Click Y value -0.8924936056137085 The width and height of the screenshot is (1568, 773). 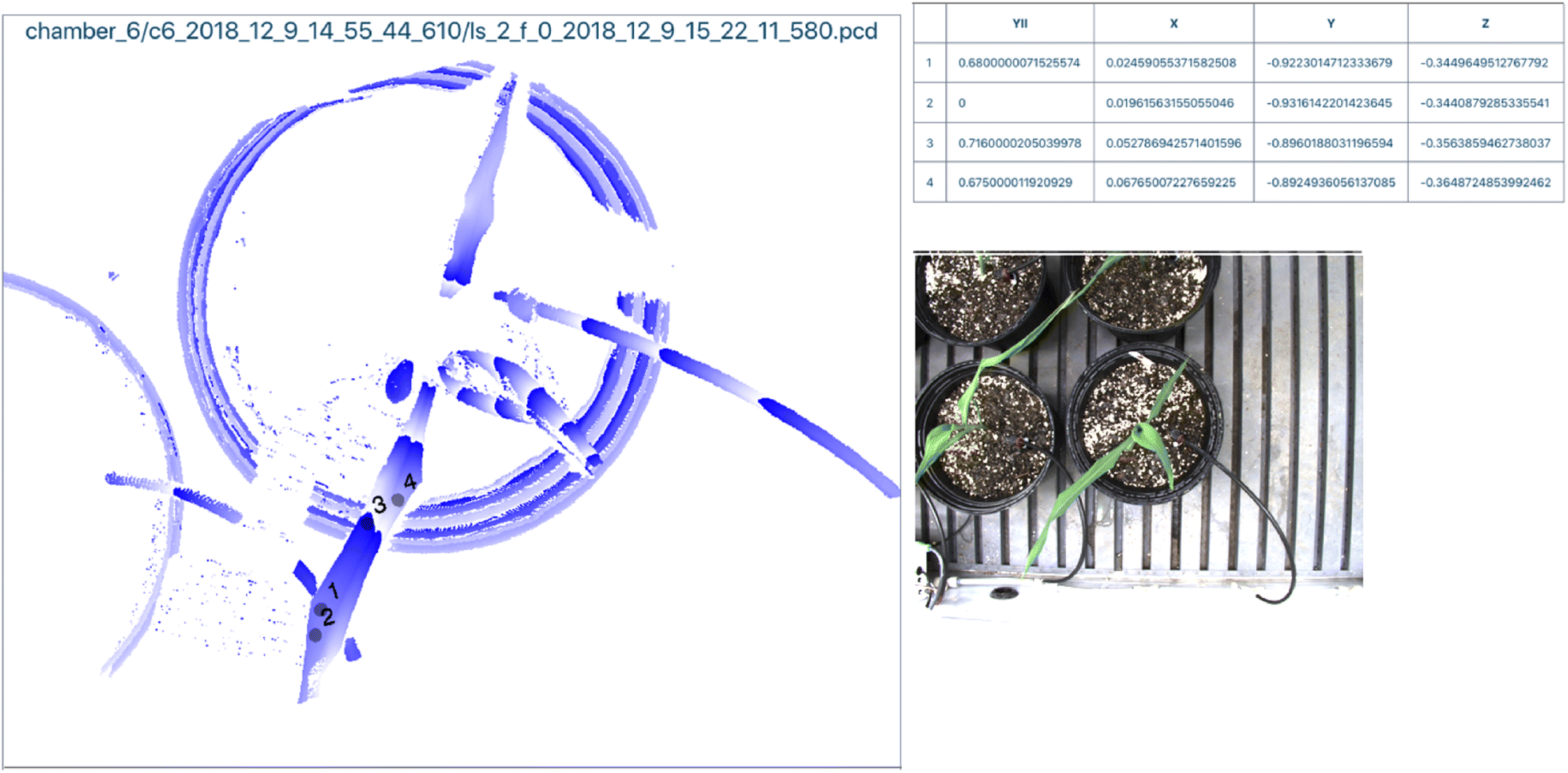click(1331, 182)
